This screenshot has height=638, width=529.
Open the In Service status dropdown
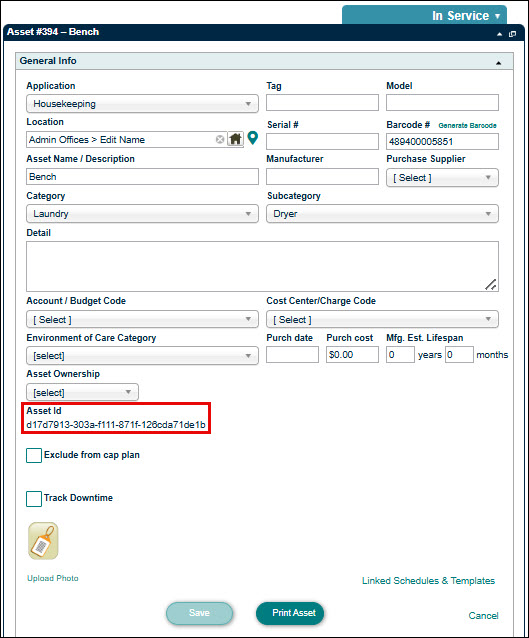(x=424, y=15)
